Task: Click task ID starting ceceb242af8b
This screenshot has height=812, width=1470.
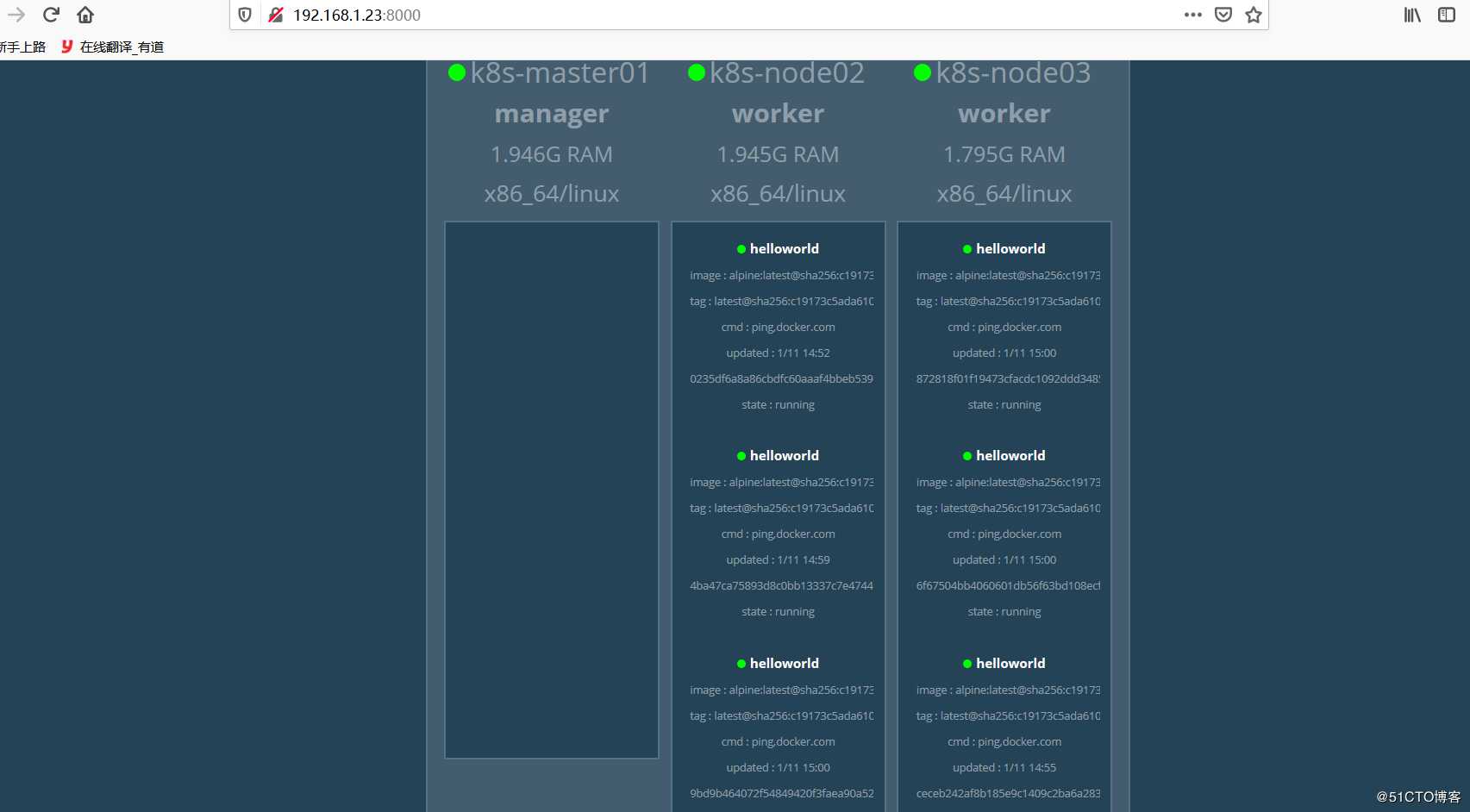Action: click(1008, 794)
